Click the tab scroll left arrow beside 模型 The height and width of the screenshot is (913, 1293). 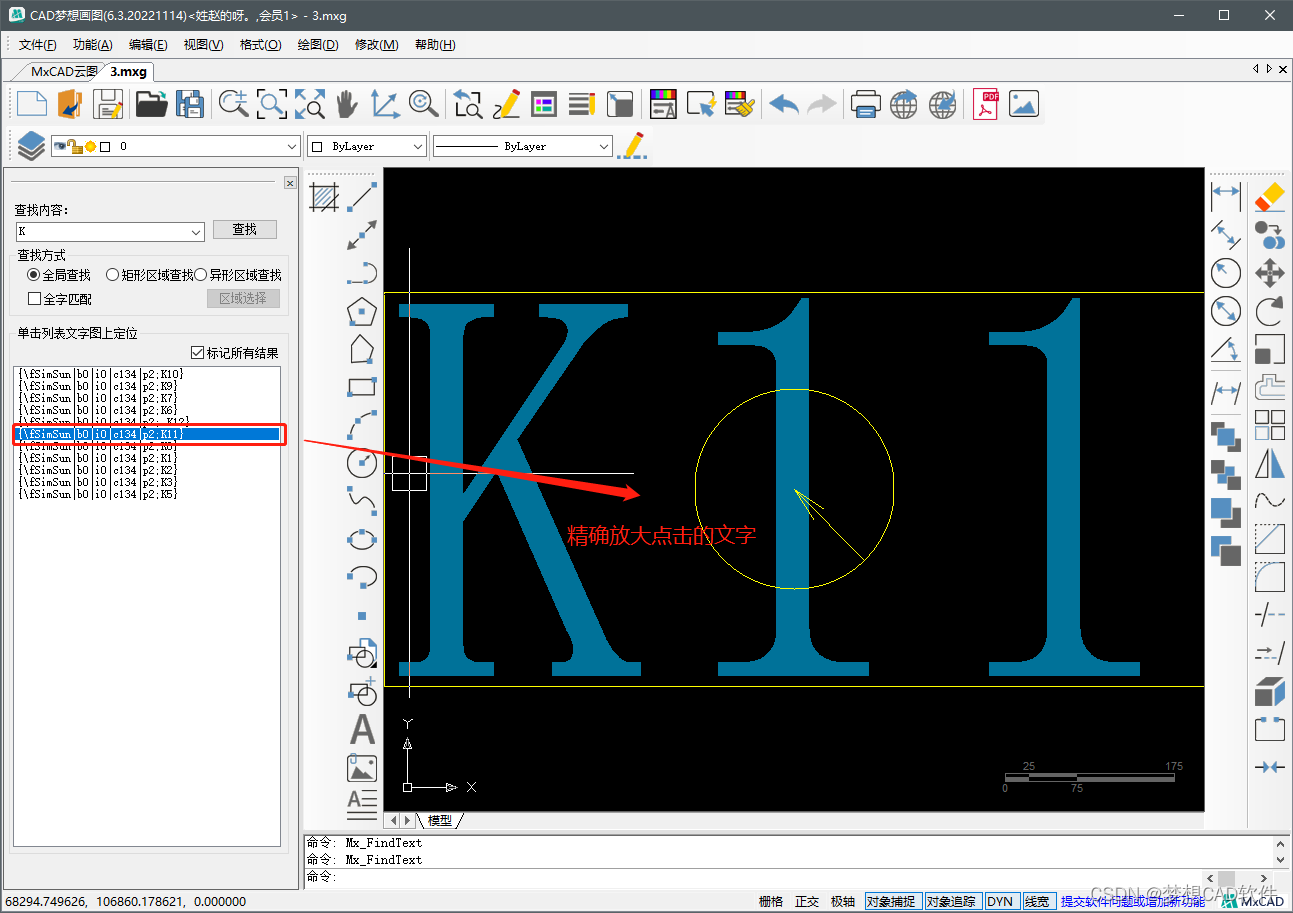[393, 820]
